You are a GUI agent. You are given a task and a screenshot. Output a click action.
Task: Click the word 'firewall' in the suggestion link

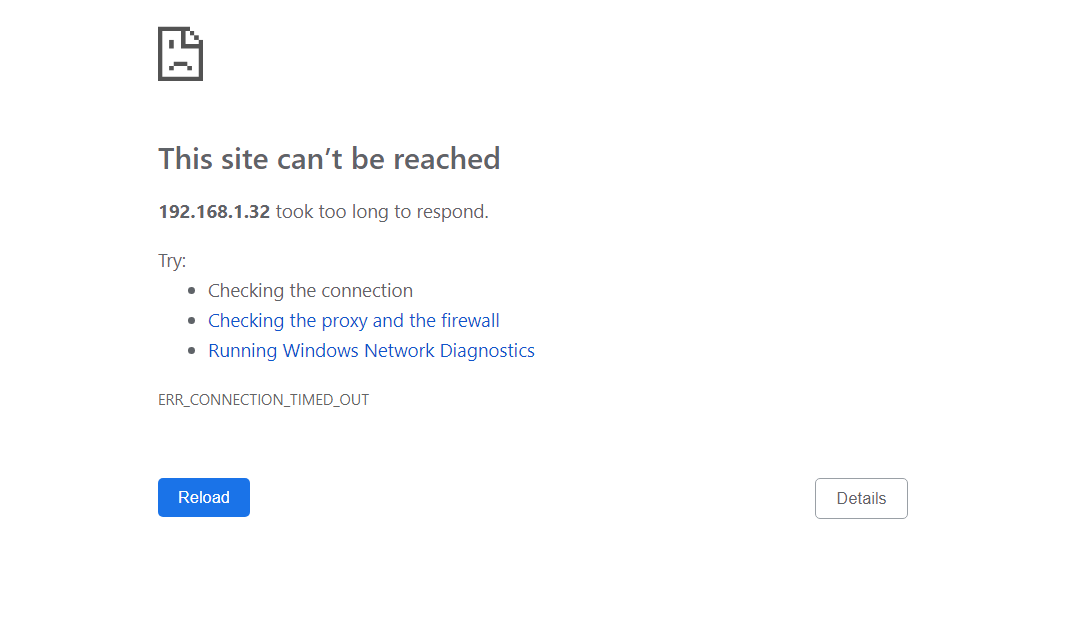[470, 320]
